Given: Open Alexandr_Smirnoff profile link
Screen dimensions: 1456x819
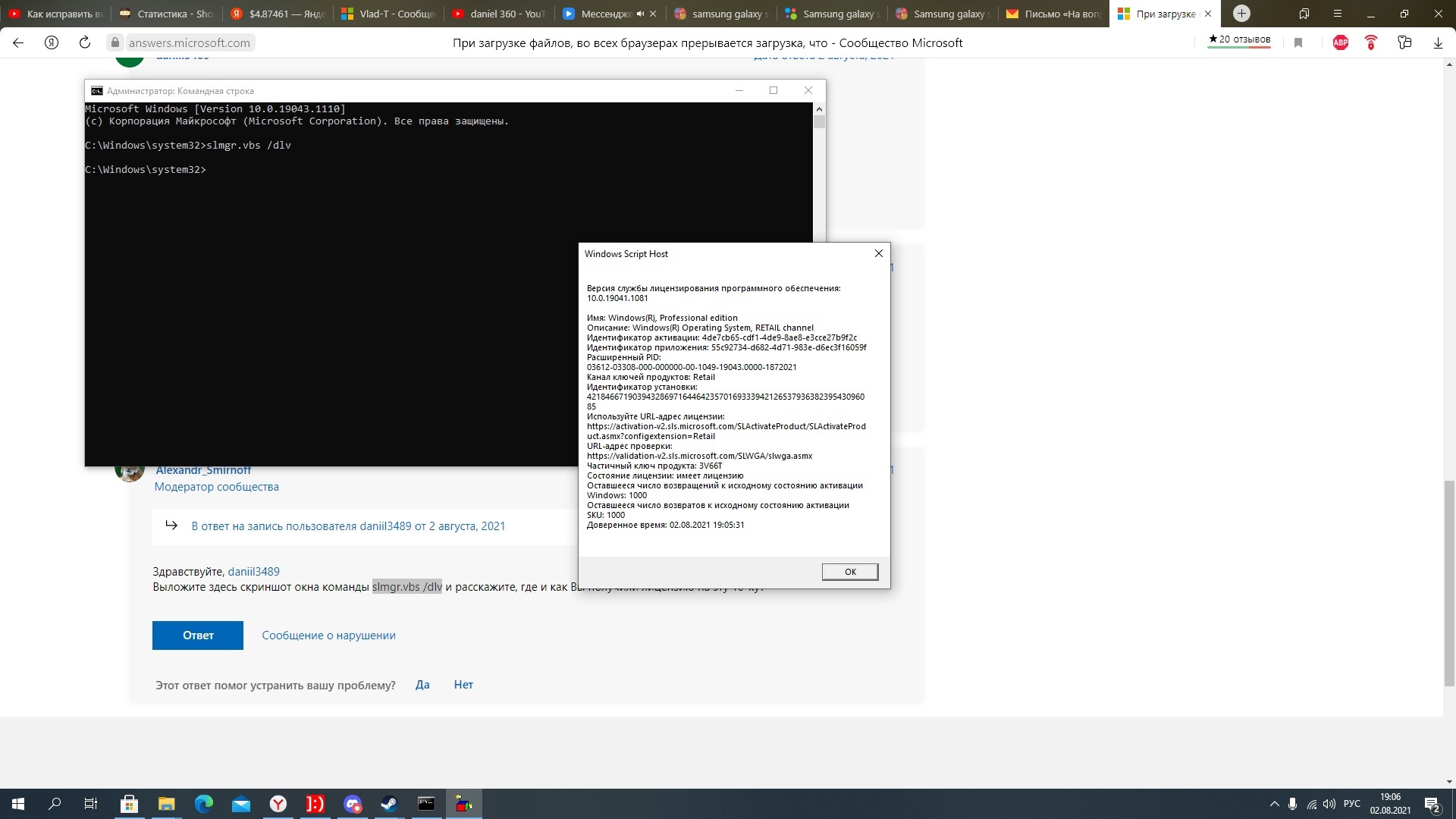Looking at the screenshot, I should pyautogui.click(x=203, y=470).
